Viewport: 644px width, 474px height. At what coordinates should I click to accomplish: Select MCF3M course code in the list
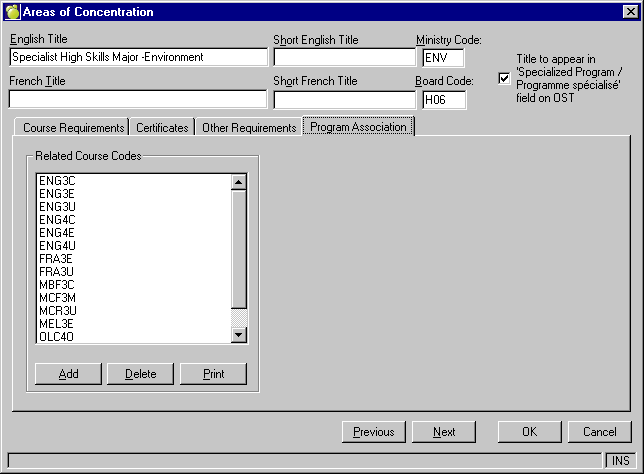57,297
